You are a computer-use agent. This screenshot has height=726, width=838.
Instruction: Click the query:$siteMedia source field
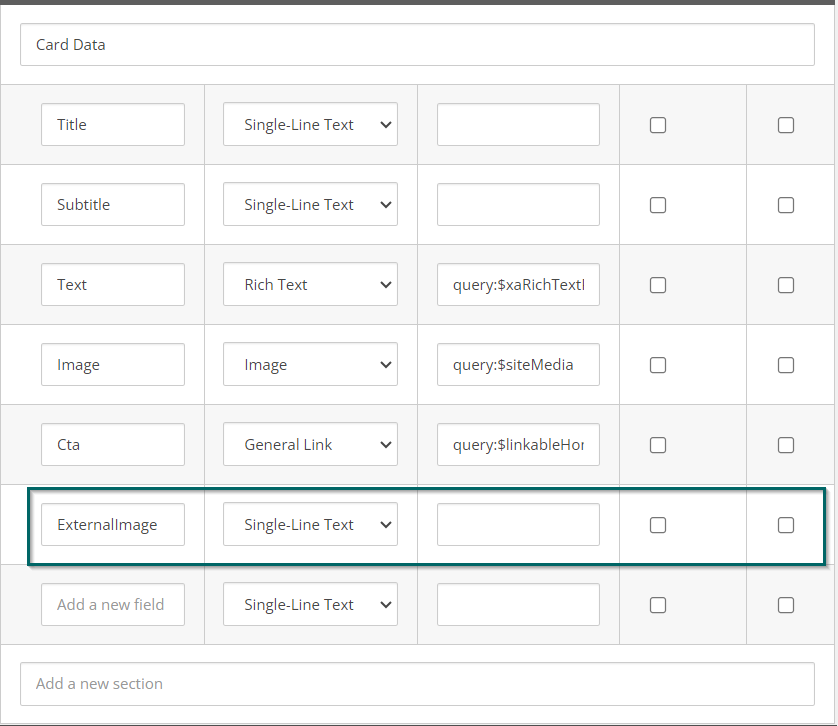[518, 365]
